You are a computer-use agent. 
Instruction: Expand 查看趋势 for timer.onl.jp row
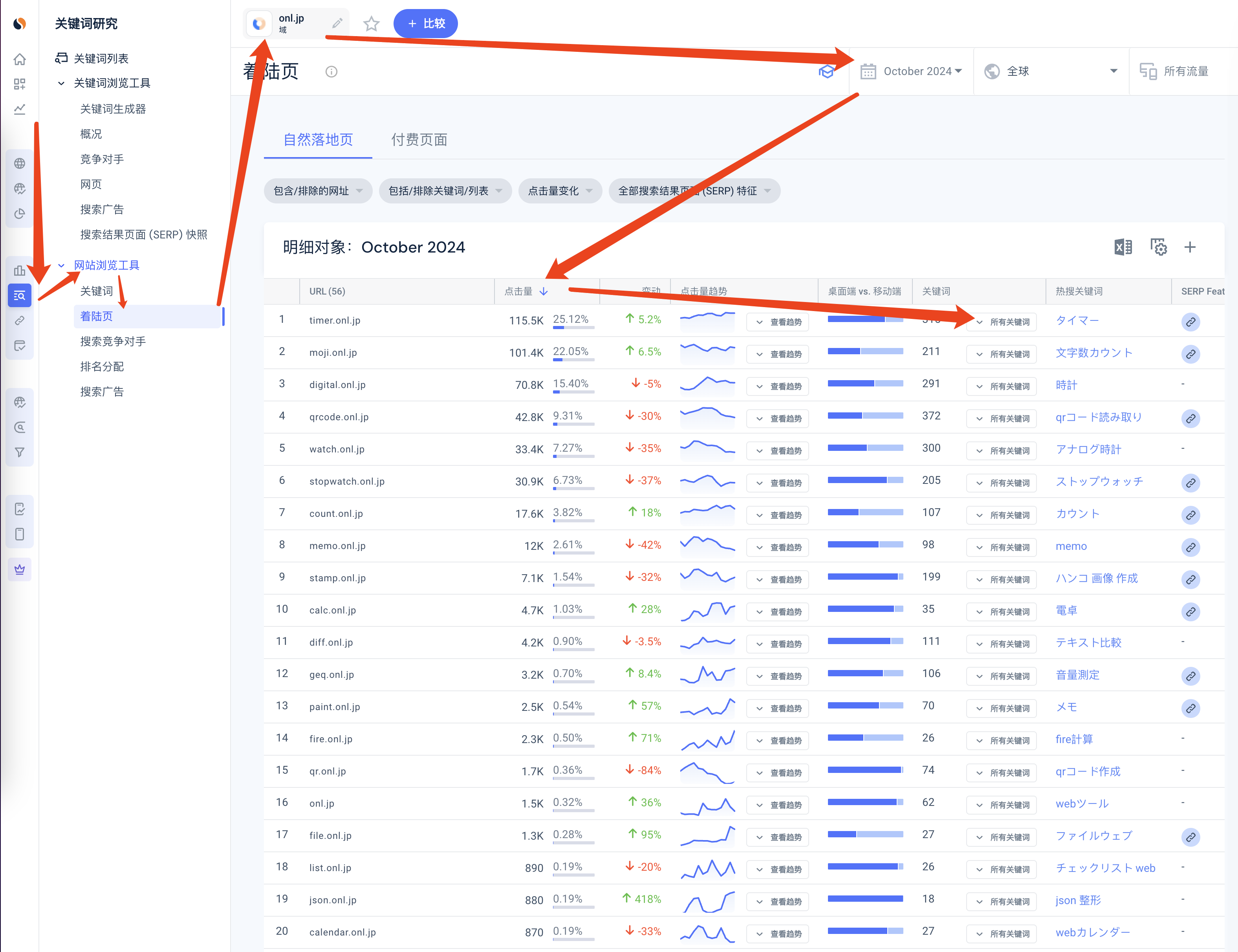pyautogui.click(x=777, y=322)
